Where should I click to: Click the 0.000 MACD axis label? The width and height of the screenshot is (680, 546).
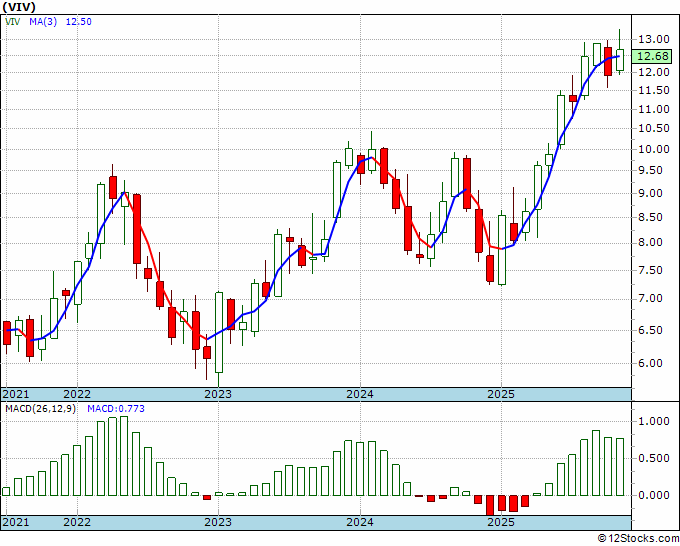coord(654,495)
